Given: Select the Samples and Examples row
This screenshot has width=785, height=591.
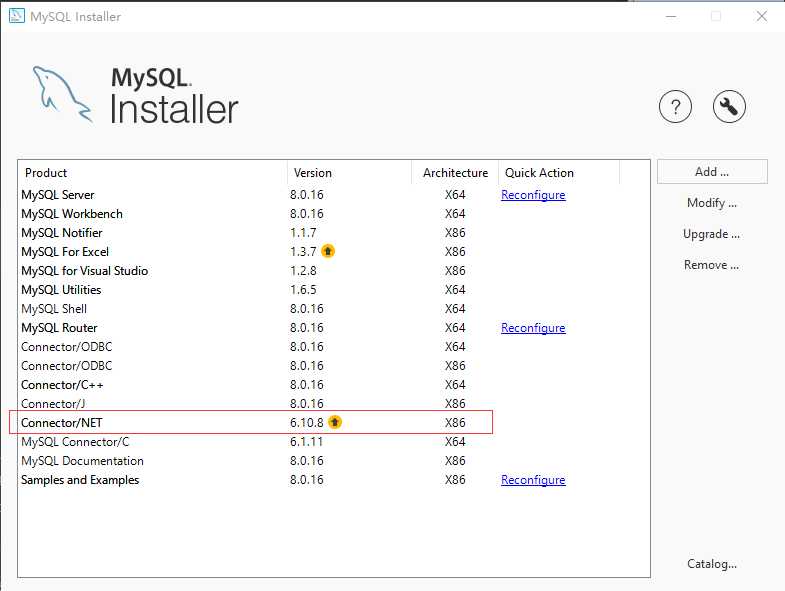Looking at the screenshot, I should tap(334, 480).
